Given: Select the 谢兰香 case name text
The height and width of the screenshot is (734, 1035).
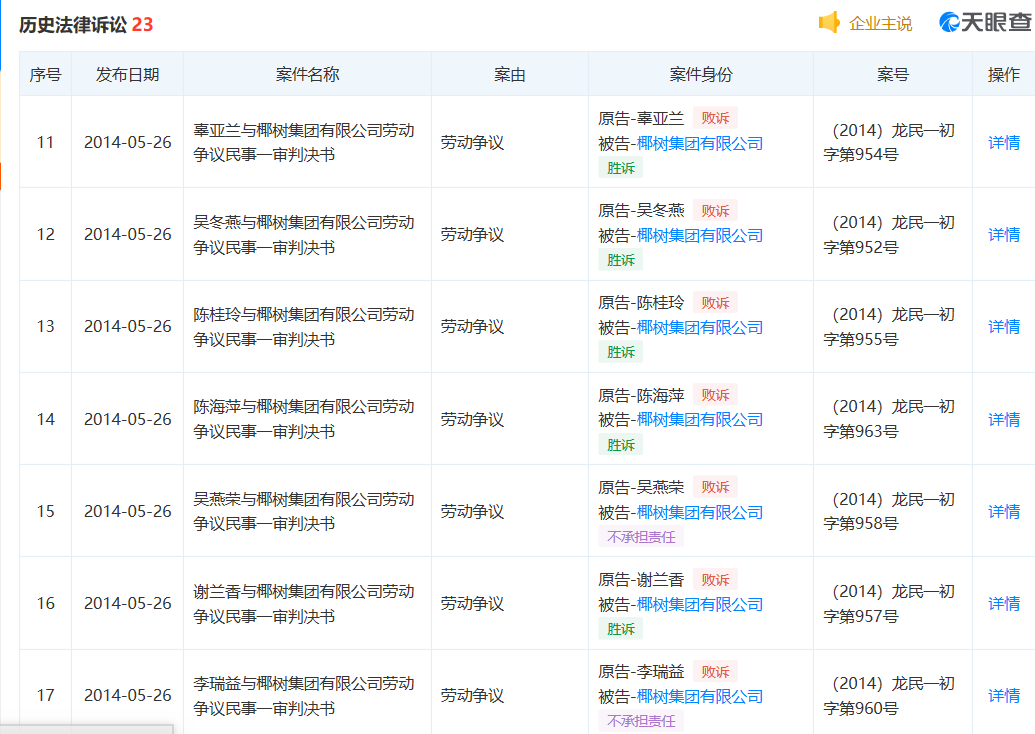Looking at the screenshot, I should pos(303,604).
